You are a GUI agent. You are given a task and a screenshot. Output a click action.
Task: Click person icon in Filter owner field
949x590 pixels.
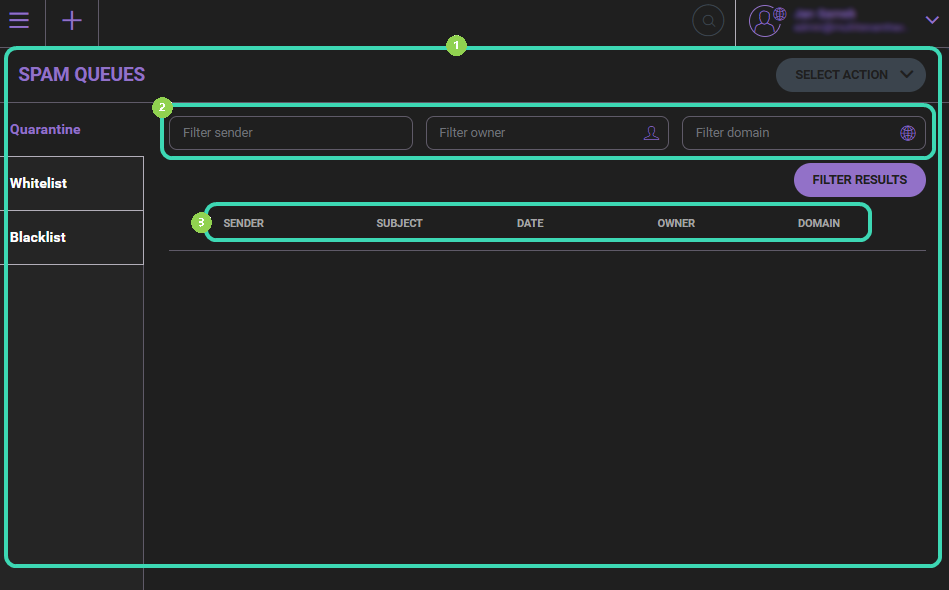point(651,133)
